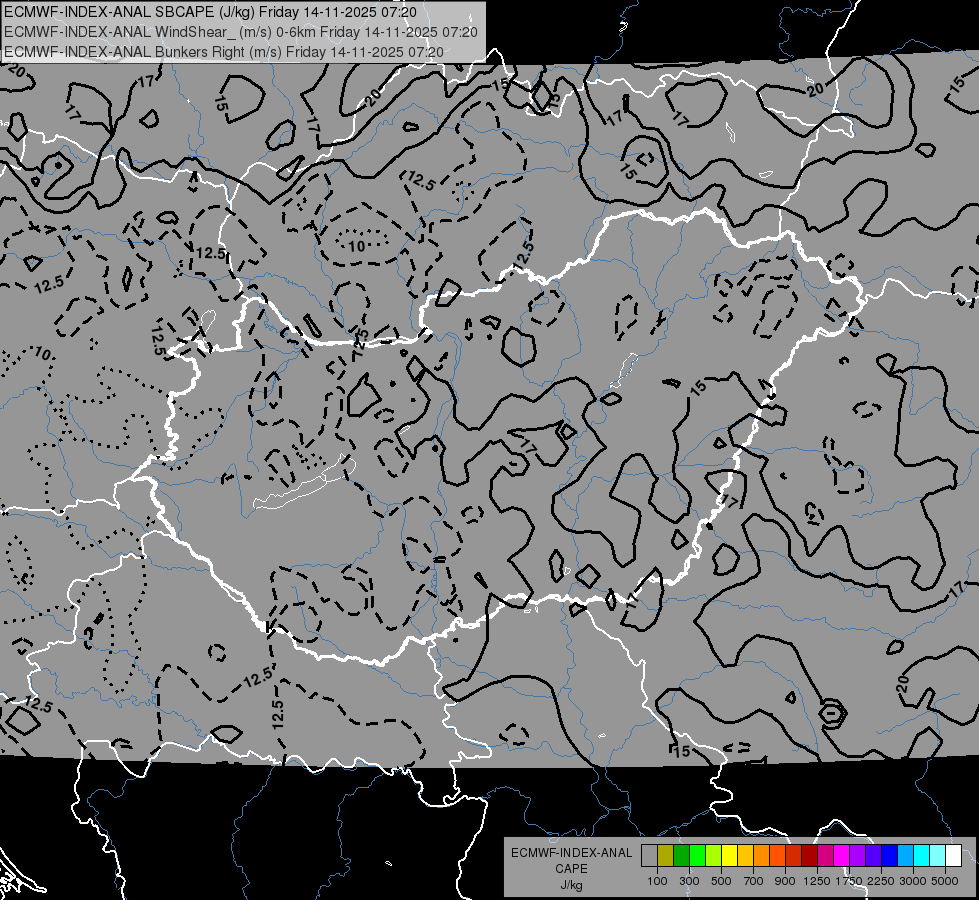Pick the dark green legend swatch
Image resolution: width=979 pixels, height=900 pixels.
pos(682,856)
